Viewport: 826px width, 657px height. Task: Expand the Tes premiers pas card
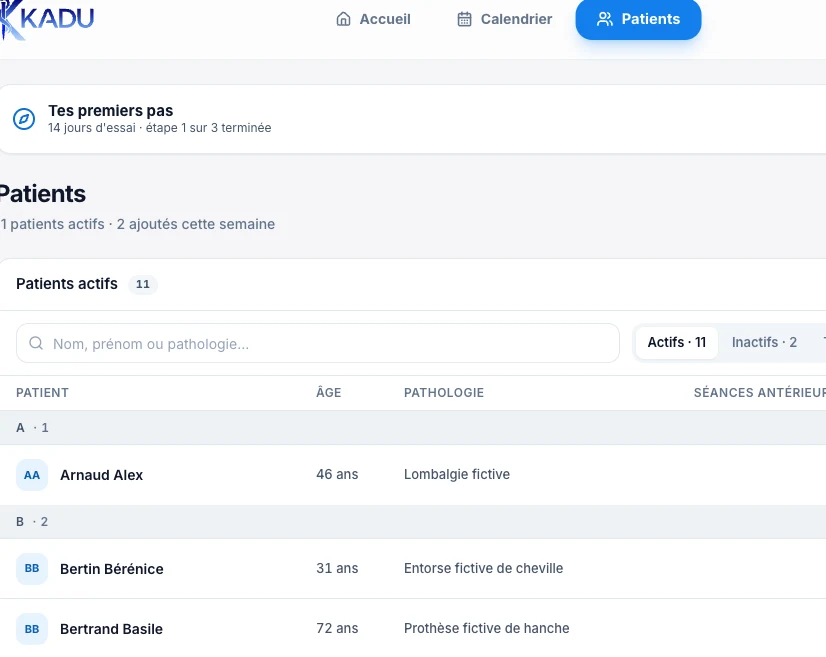[413, 119]
